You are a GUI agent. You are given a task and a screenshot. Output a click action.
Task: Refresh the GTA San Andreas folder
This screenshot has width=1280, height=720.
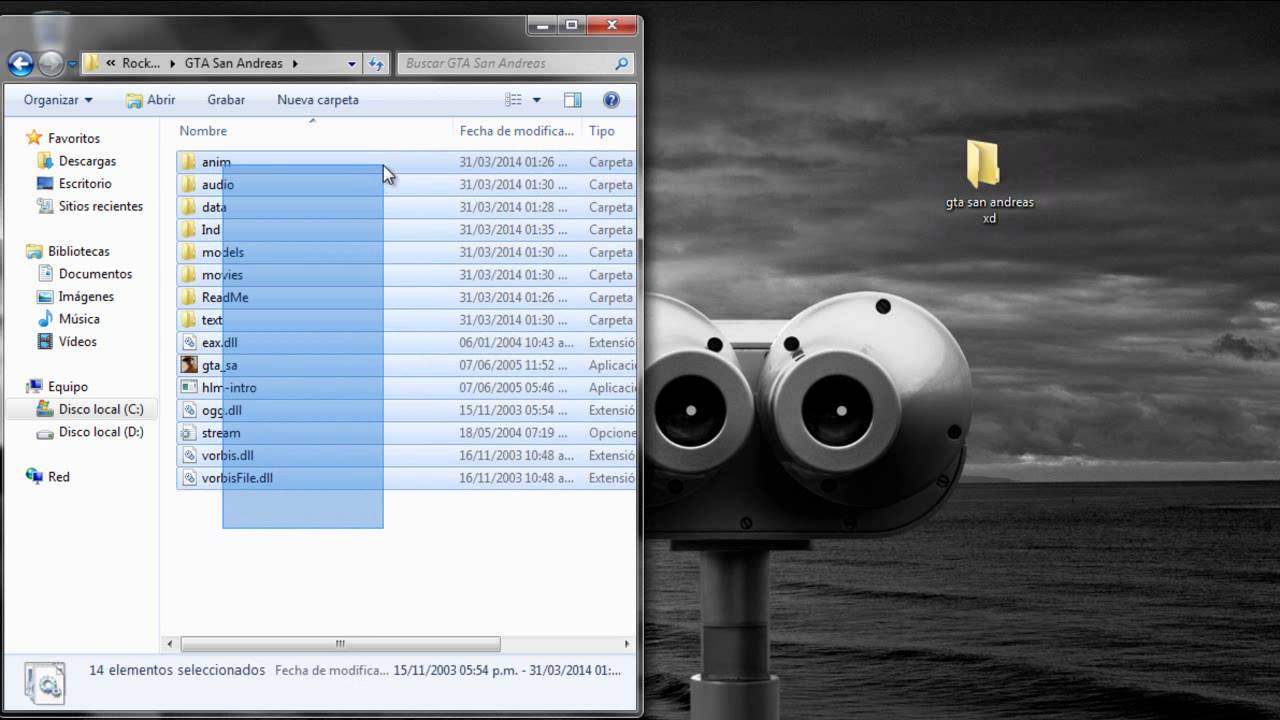click(376, 63)
